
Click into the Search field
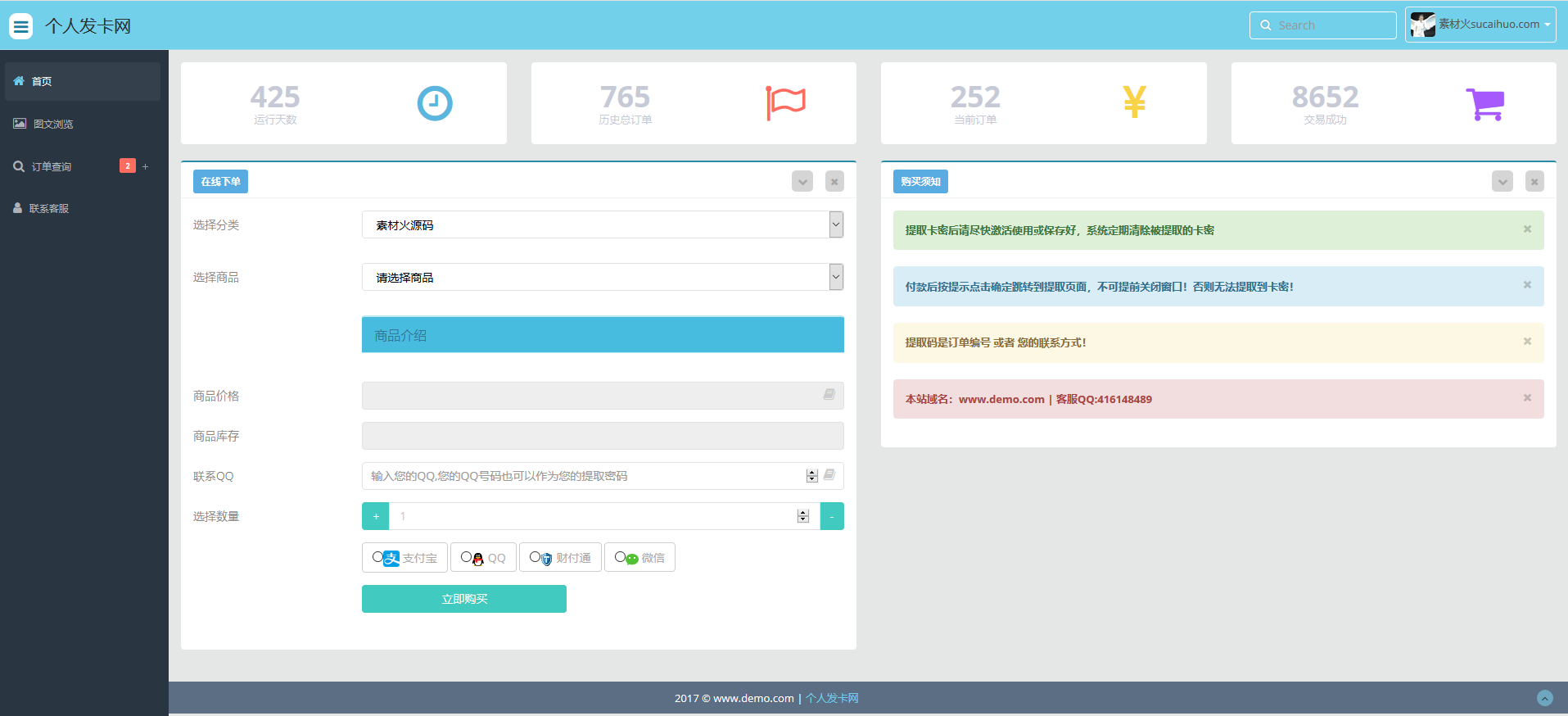[1323, 25]
